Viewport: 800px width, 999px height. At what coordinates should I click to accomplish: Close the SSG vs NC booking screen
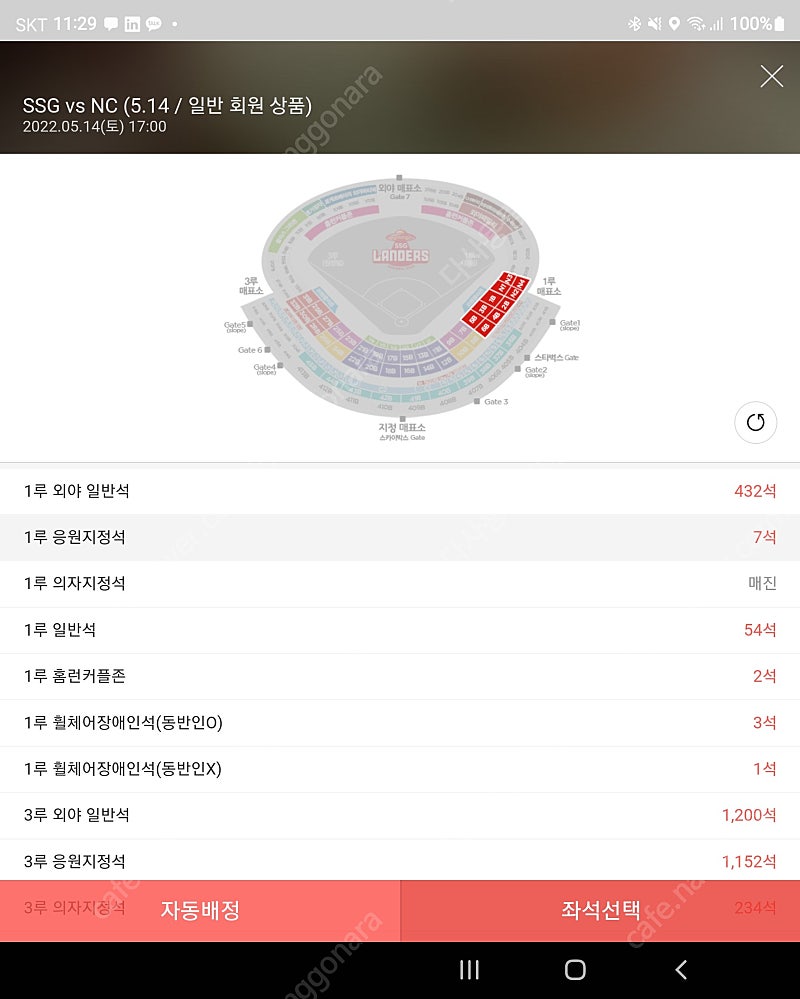point(771,76)
